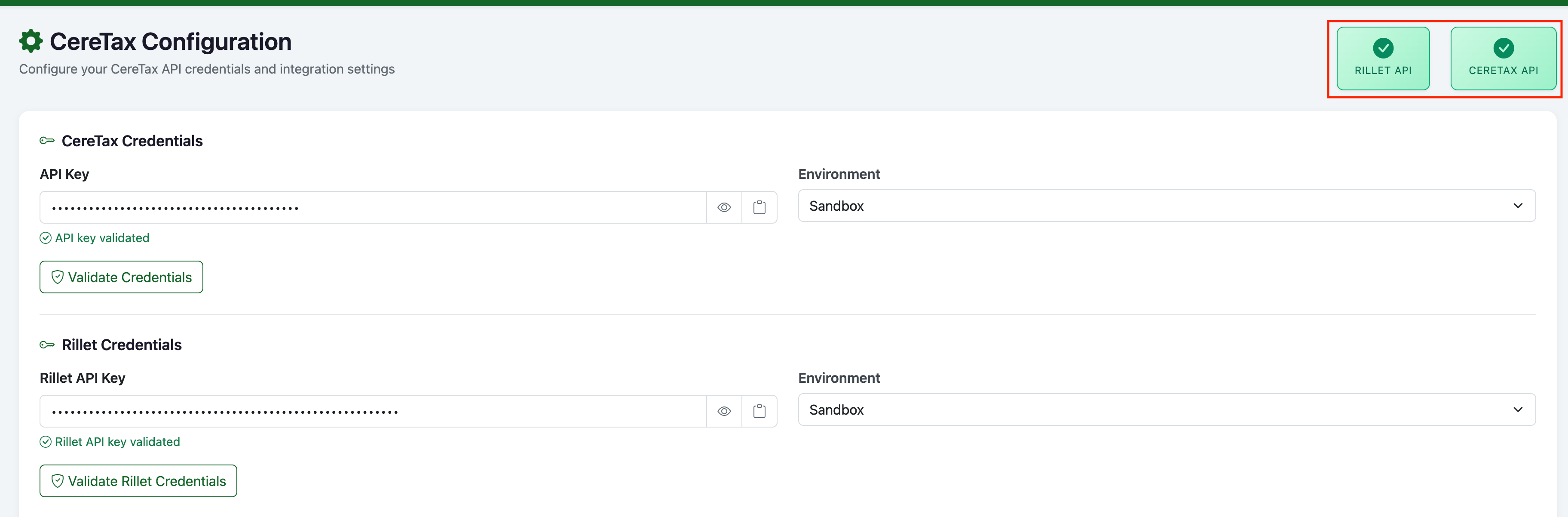Expand the CereTax Environment dropdown chevron

(1517, 206)
